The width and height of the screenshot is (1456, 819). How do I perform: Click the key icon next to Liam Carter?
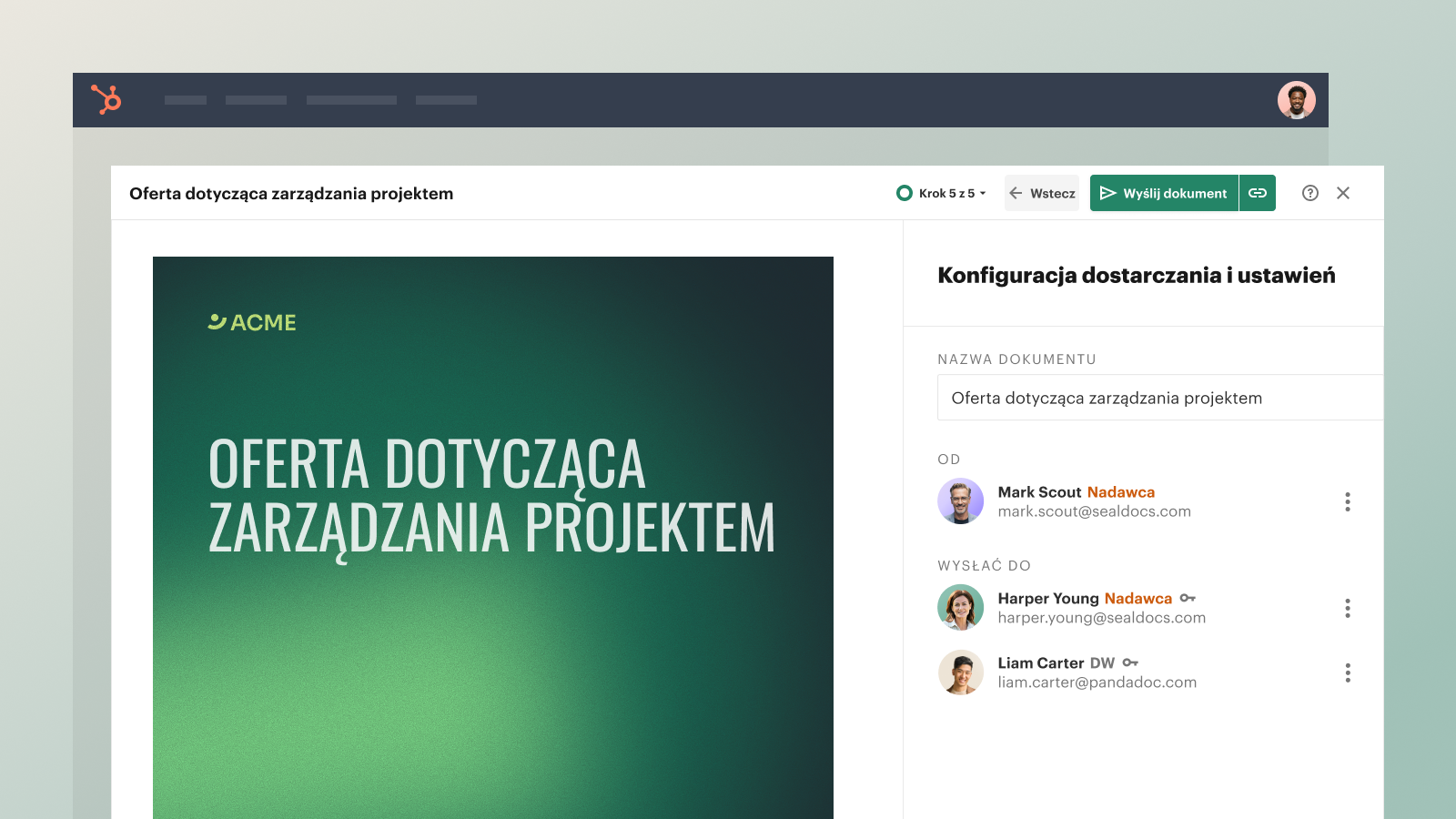[x=1130, y=663]
